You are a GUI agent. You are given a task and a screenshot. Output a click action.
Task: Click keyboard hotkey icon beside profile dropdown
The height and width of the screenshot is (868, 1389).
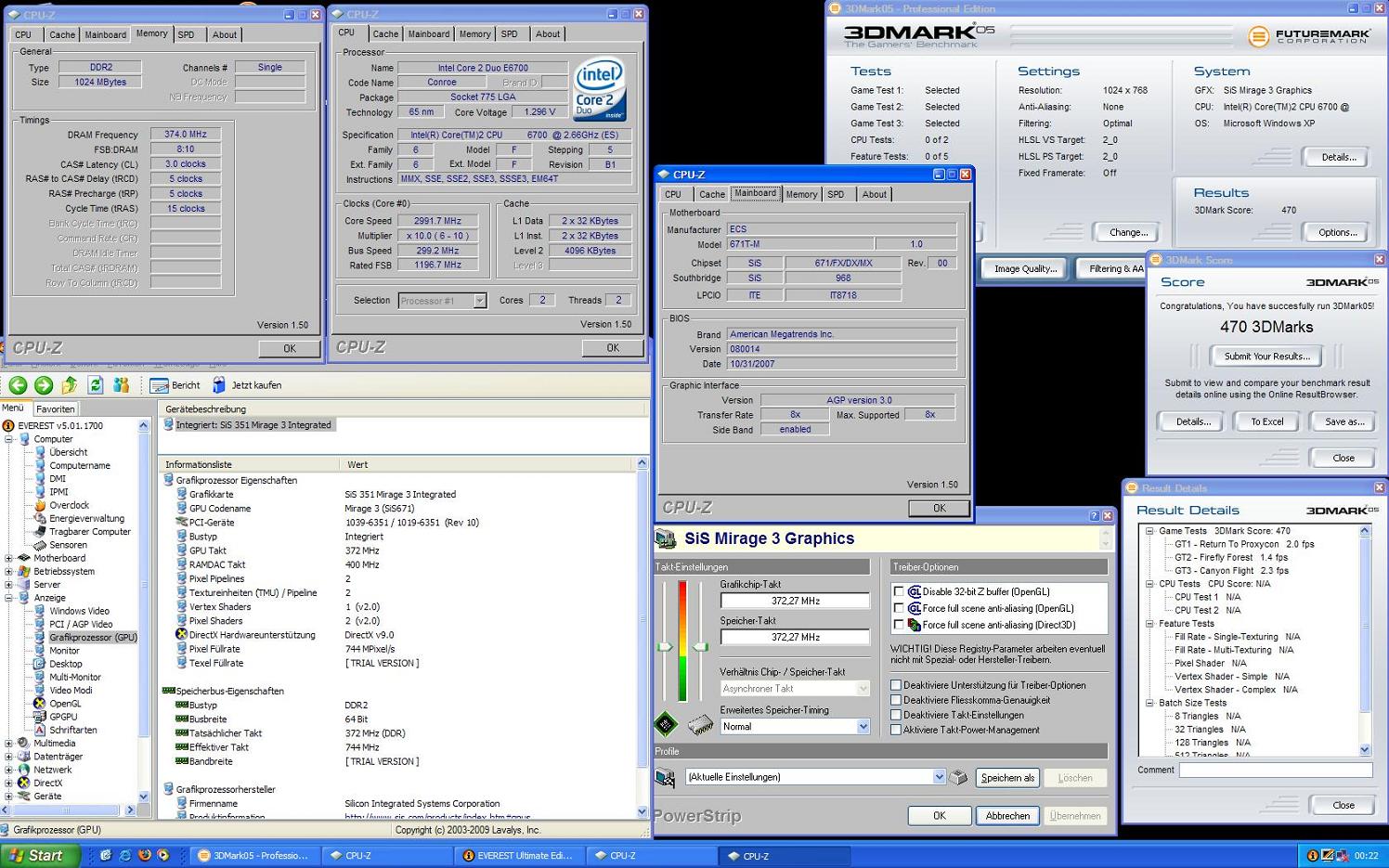tap(958, 777)
